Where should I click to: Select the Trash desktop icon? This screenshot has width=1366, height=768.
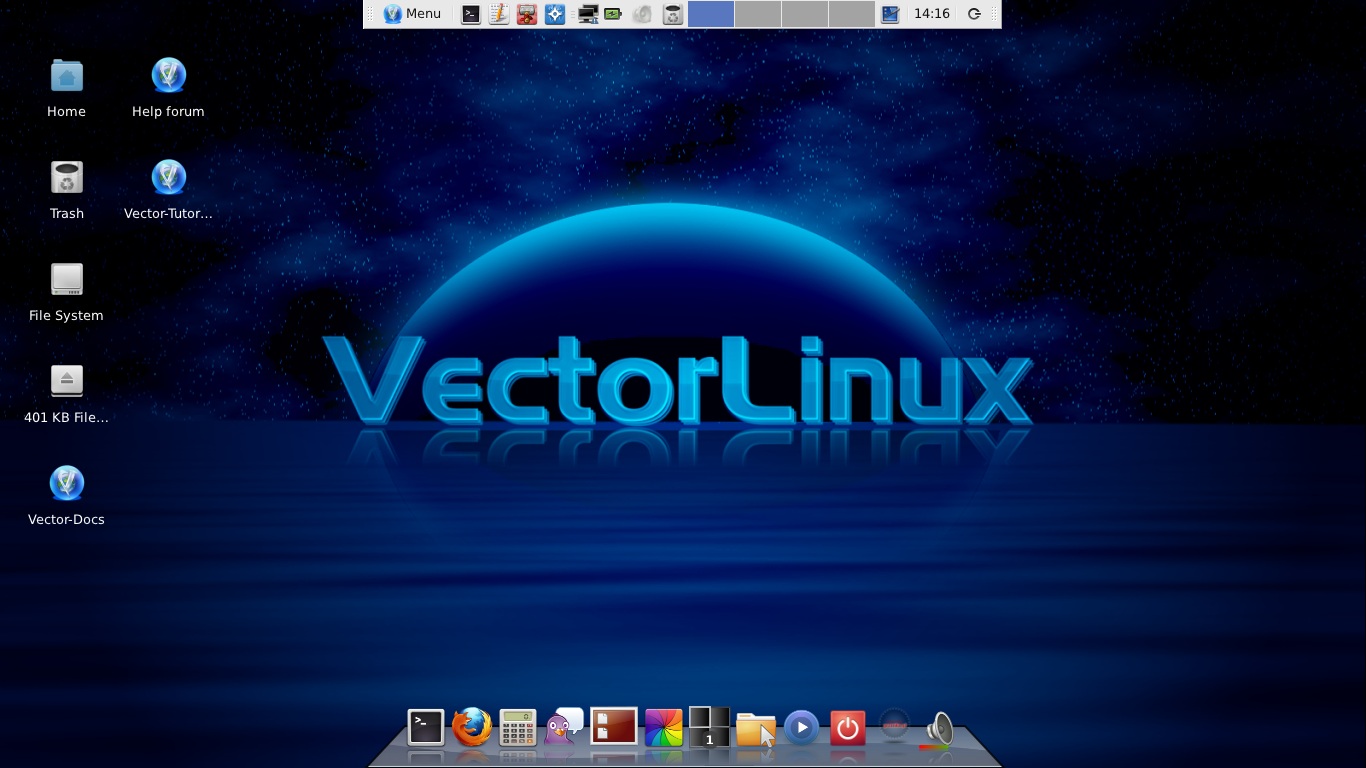[67, 178]
